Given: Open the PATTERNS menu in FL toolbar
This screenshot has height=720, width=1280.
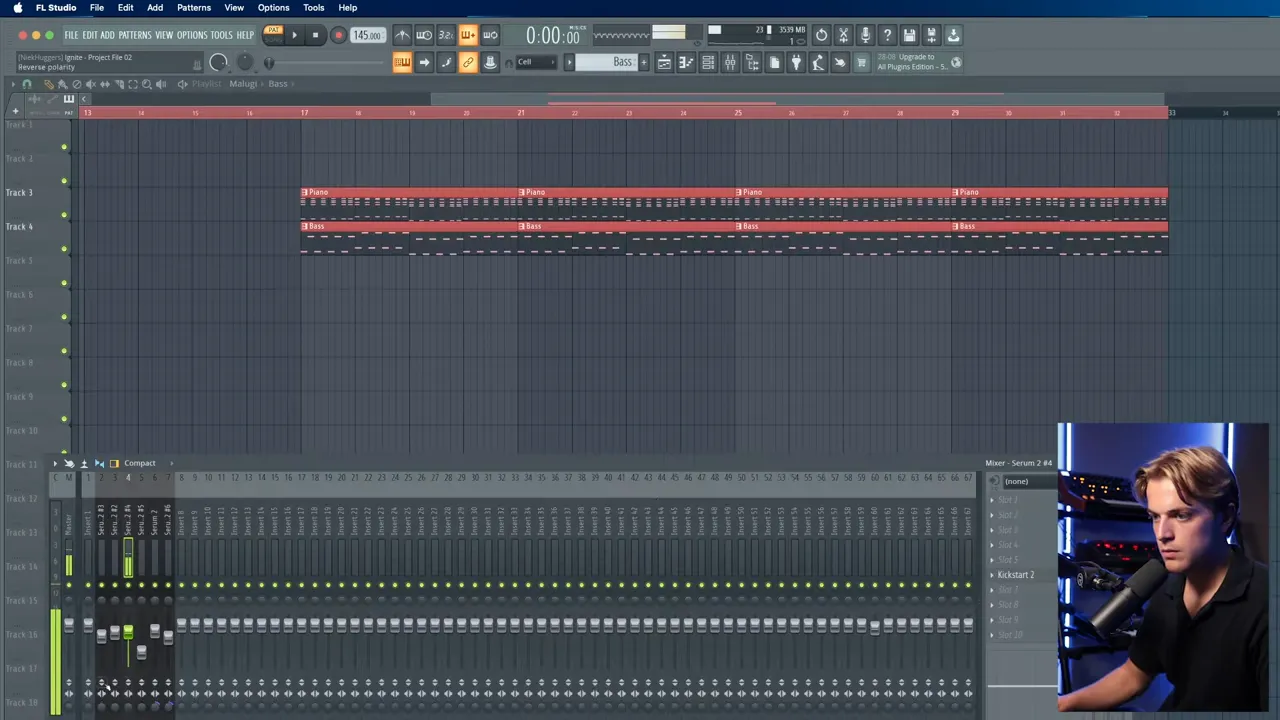Looking at the screenshot, I should 134,35.
